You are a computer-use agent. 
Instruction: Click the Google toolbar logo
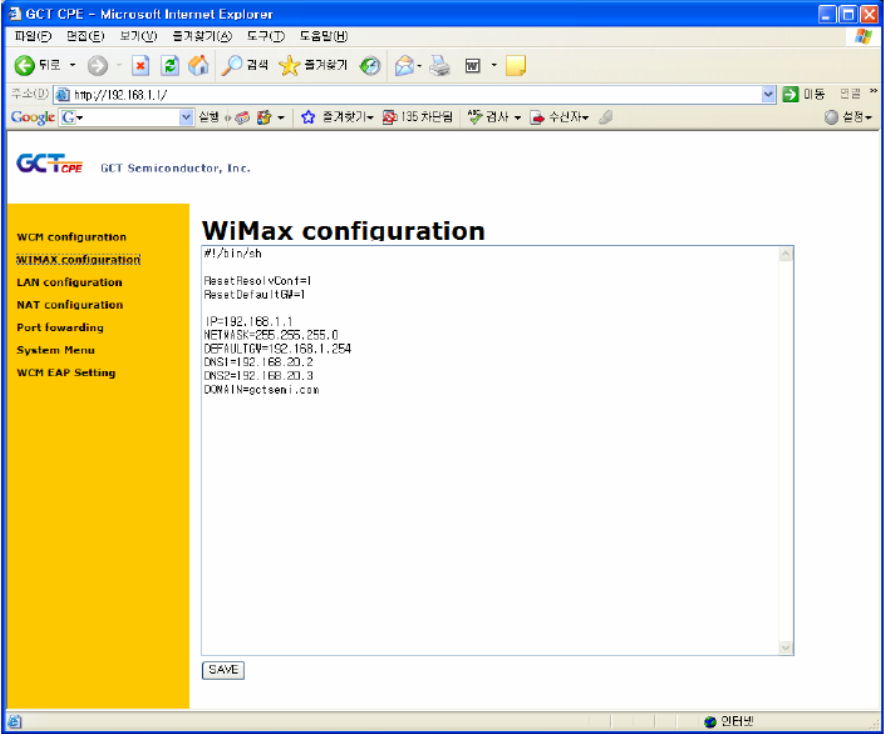pyautogui.click(x=33, y=117)
